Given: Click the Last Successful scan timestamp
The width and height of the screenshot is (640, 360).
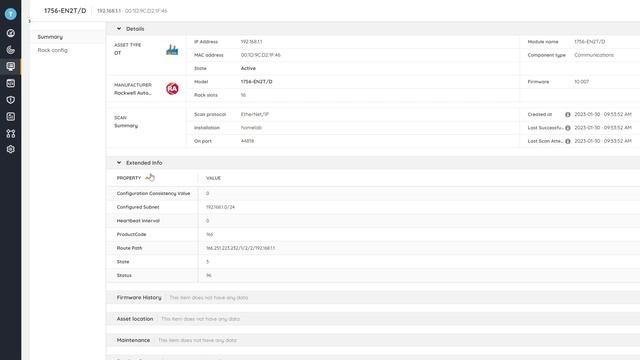Looking at the screenshot, I should pyautogui.click(x=603, y=128).
